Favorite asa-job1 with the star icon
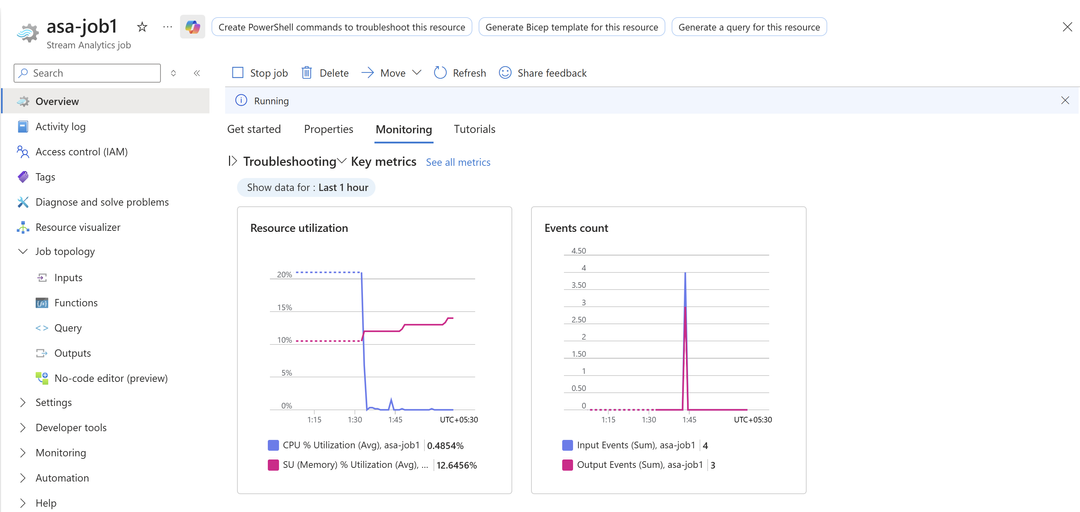The image size is (1080, 512). 142,27
